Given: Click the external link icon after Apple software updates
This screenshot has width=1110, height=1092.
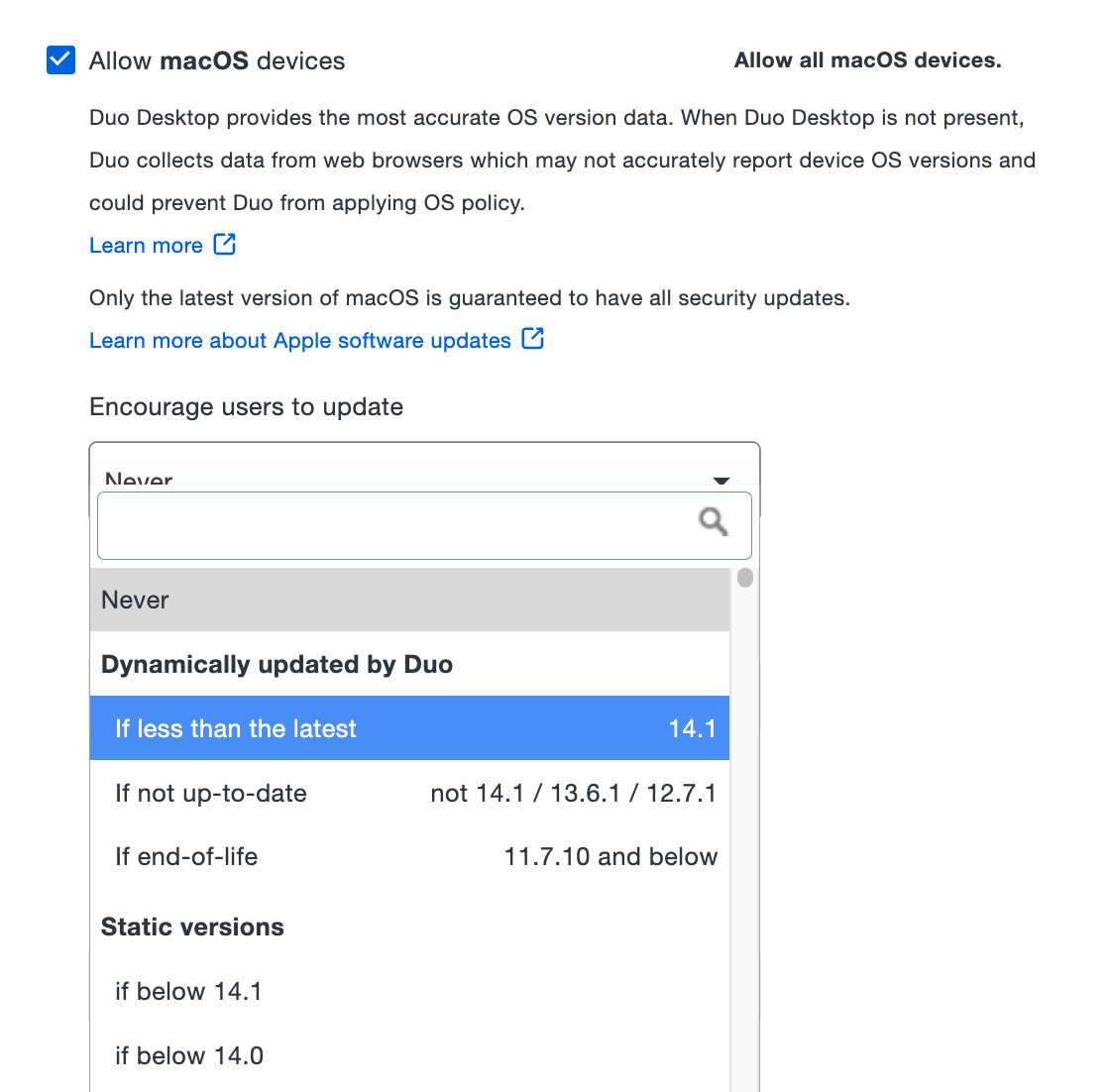Looking at the screenshot, I should (533, 338).
